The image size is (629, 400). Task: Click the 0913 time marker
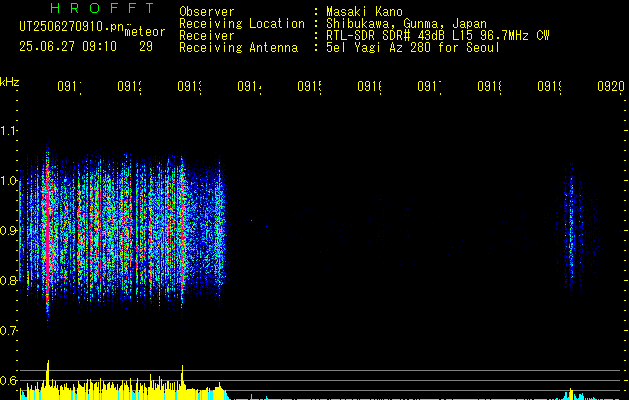click(190, 86)
